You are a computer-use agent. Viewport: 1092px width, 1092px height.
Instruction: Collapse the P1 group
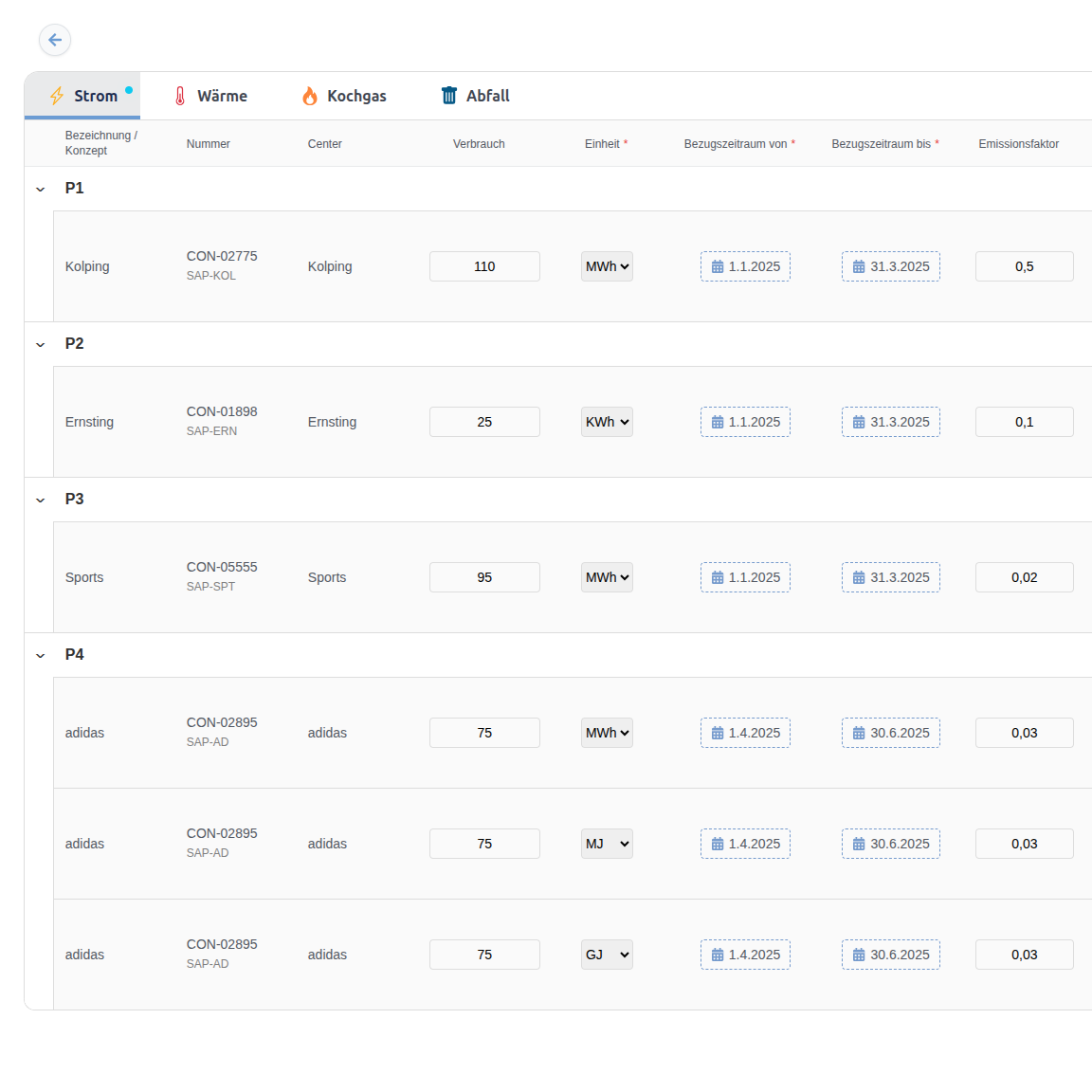[x=40, y=189]
